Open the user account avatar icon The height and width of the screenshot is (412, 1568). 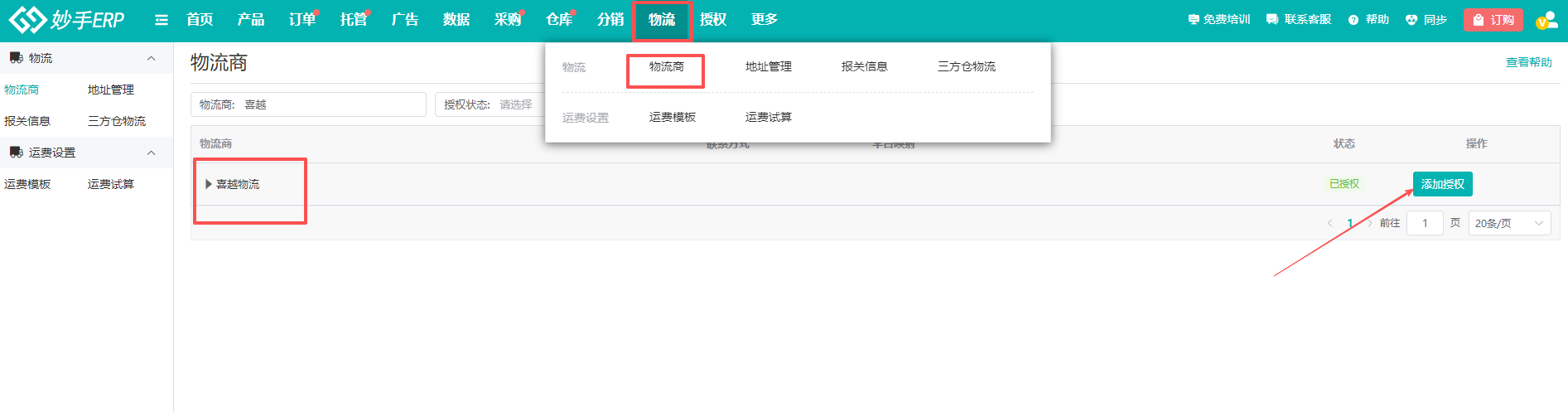pyautogui.click(x=1546, y=21)
